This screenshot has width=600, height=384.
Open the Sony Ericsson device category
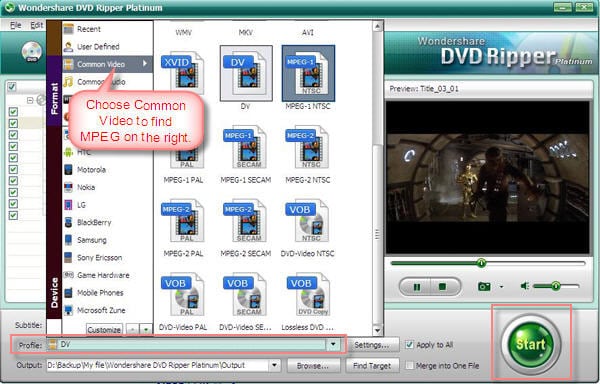108,257
